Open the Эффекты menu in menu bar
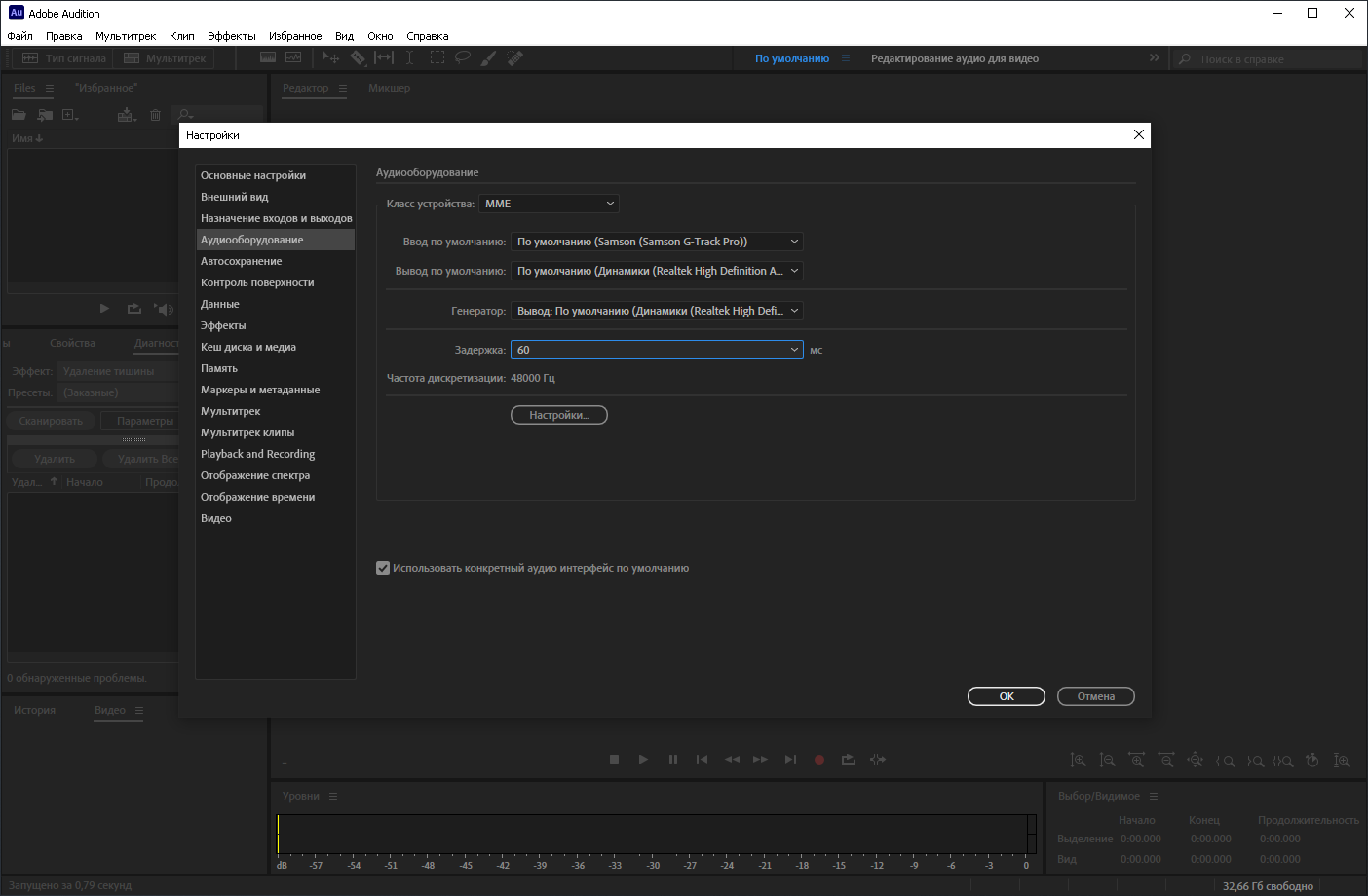 (232, 36)
